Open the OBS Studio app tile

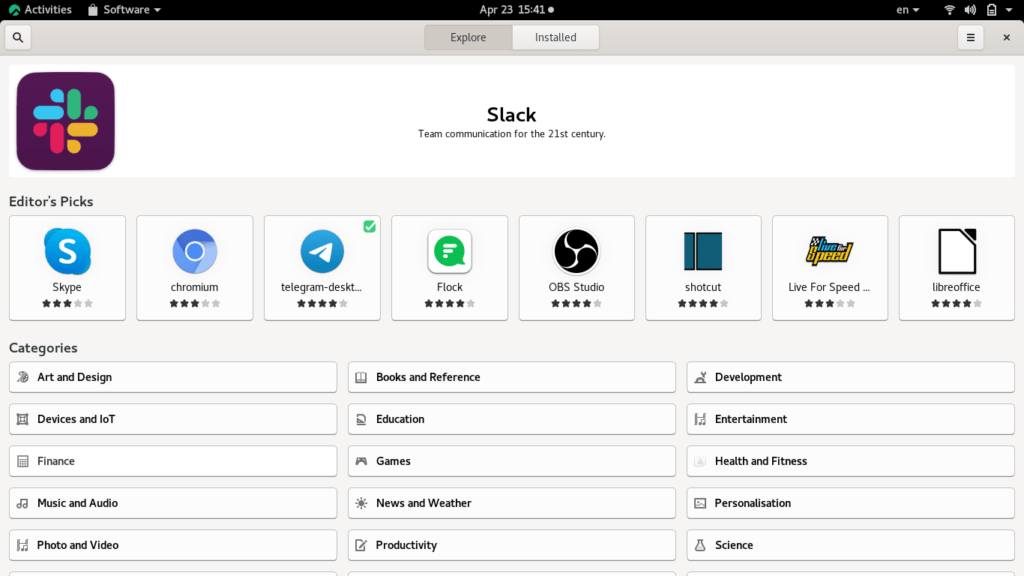[577, 268]
